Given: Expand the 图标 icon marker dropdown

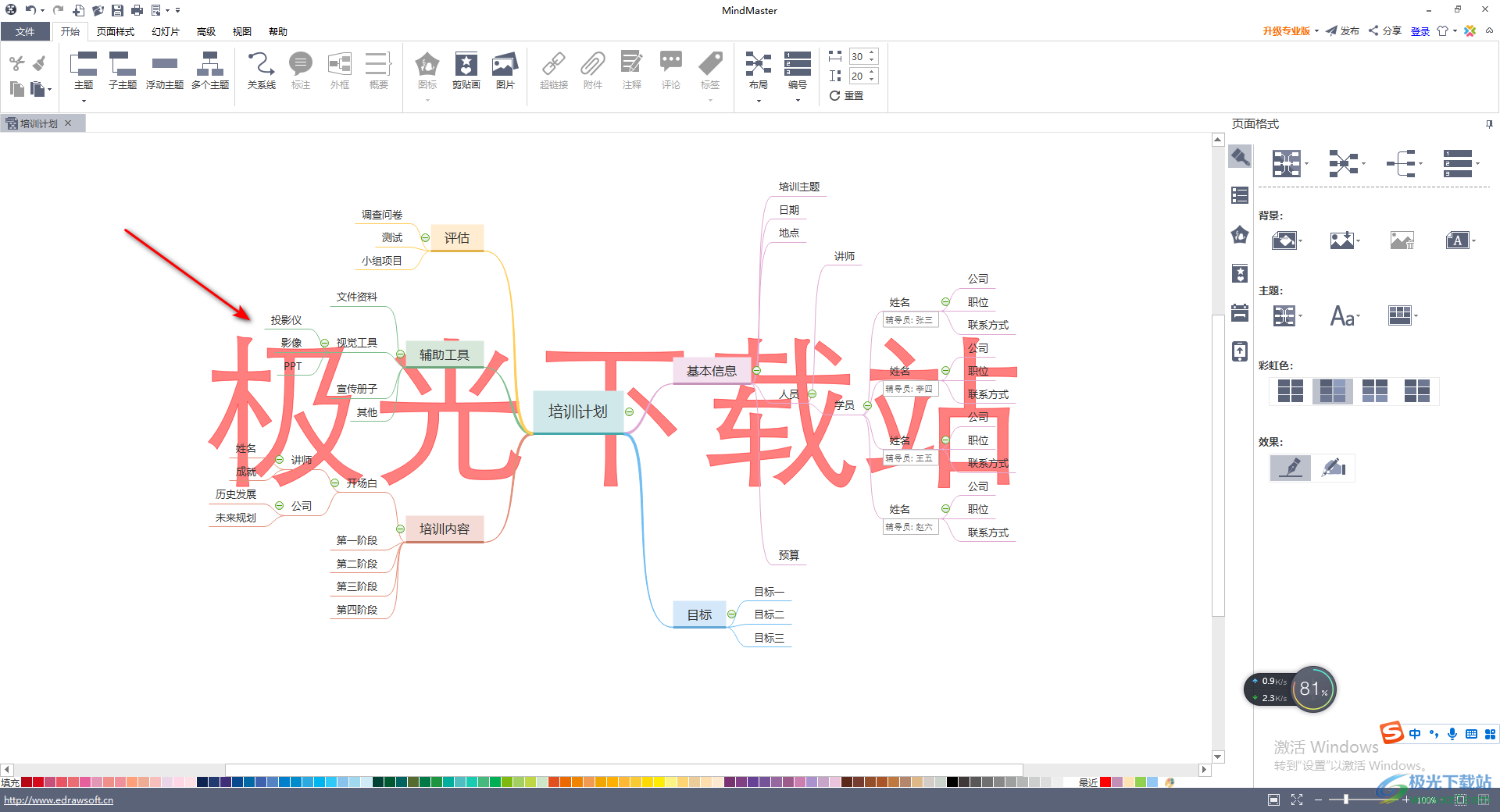Looking at the screenshot, I should click(x=427, y=101).
